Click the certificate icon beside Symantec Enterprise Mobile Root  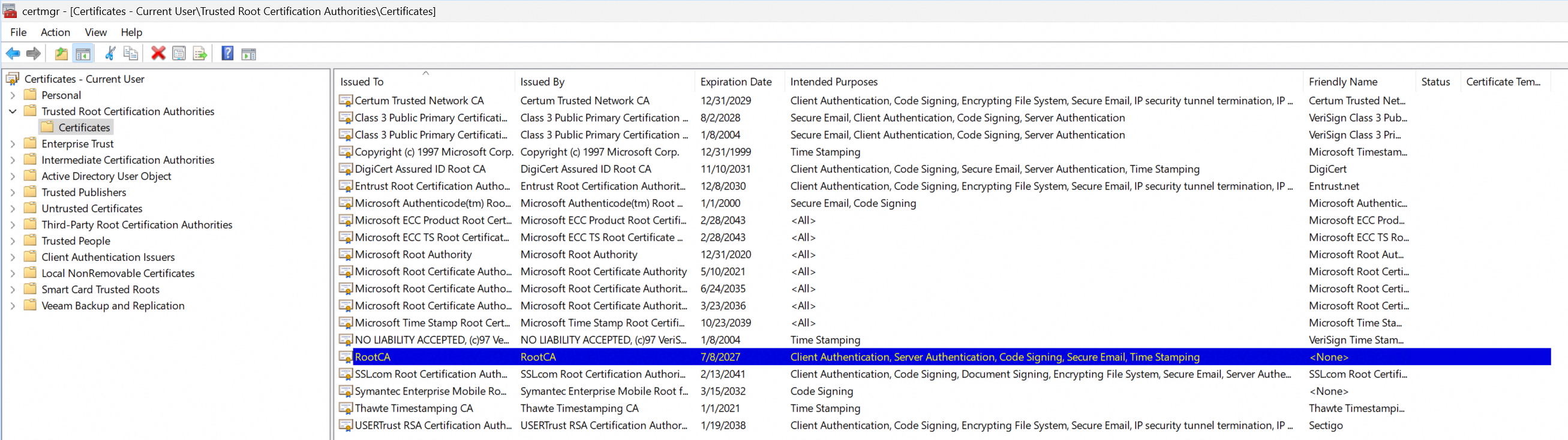[x=346, y=391]
